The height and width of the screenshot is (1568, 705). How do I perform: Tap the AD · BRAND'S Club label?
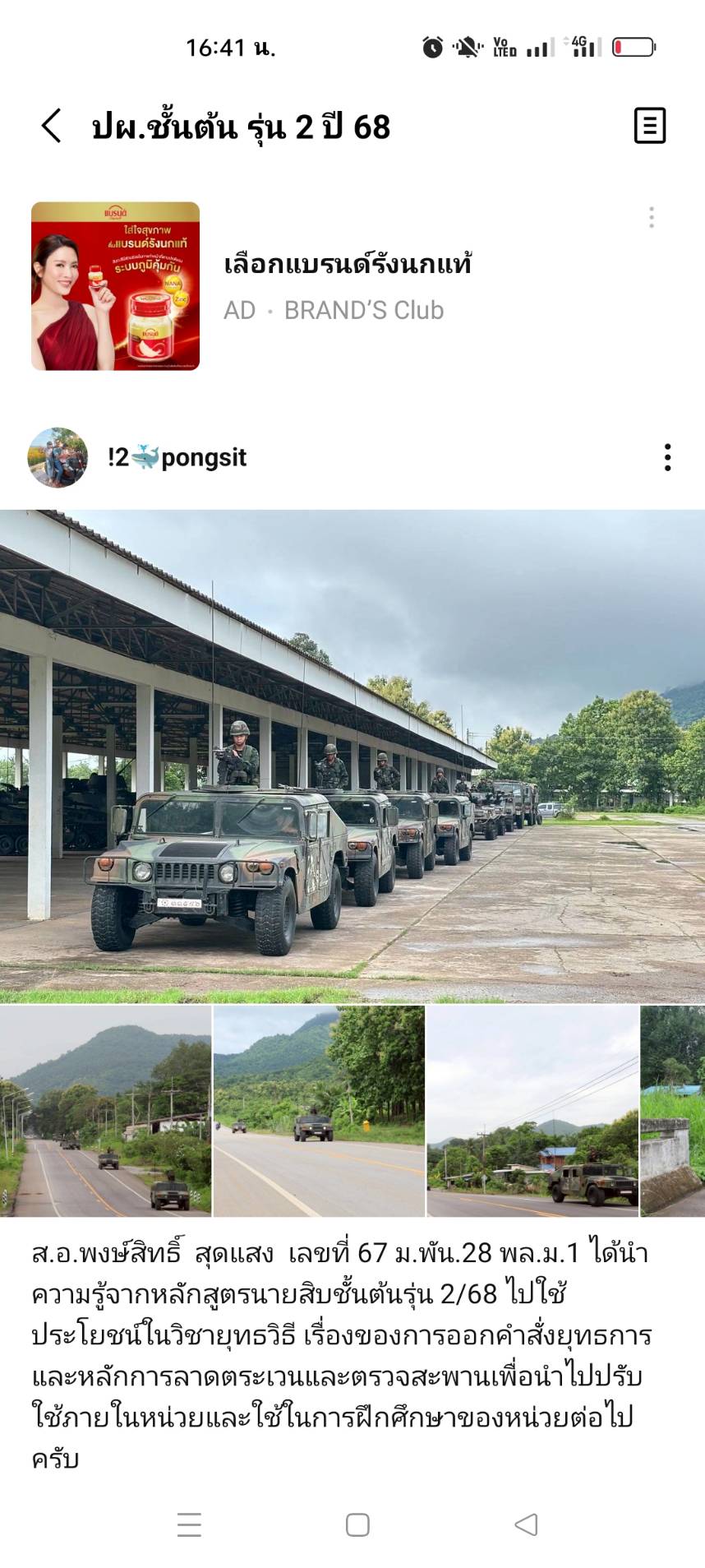[334, 310]
